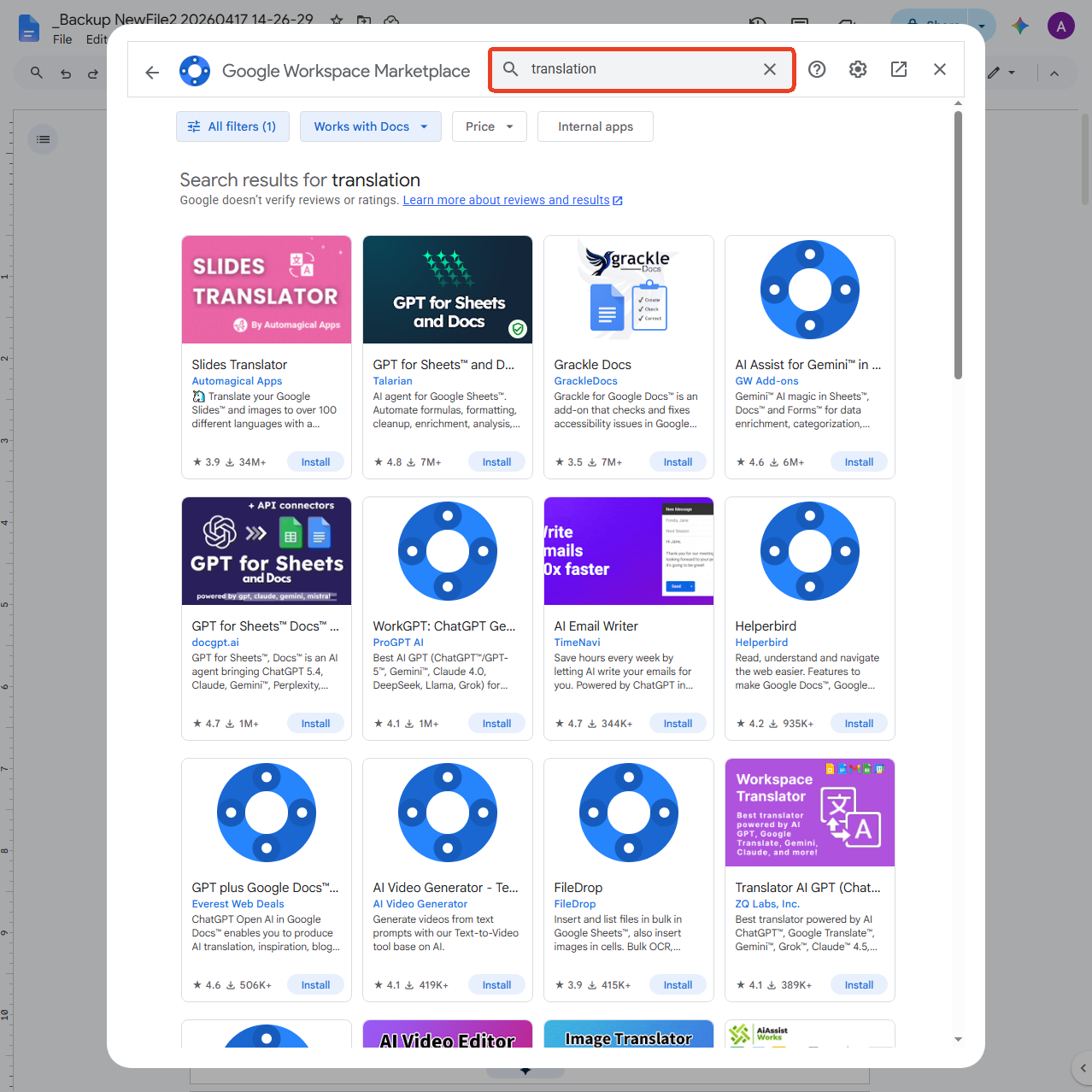This screenshot has width=1092, height=1092.
Task: Clear the translation search text
Action: point(770,69)
